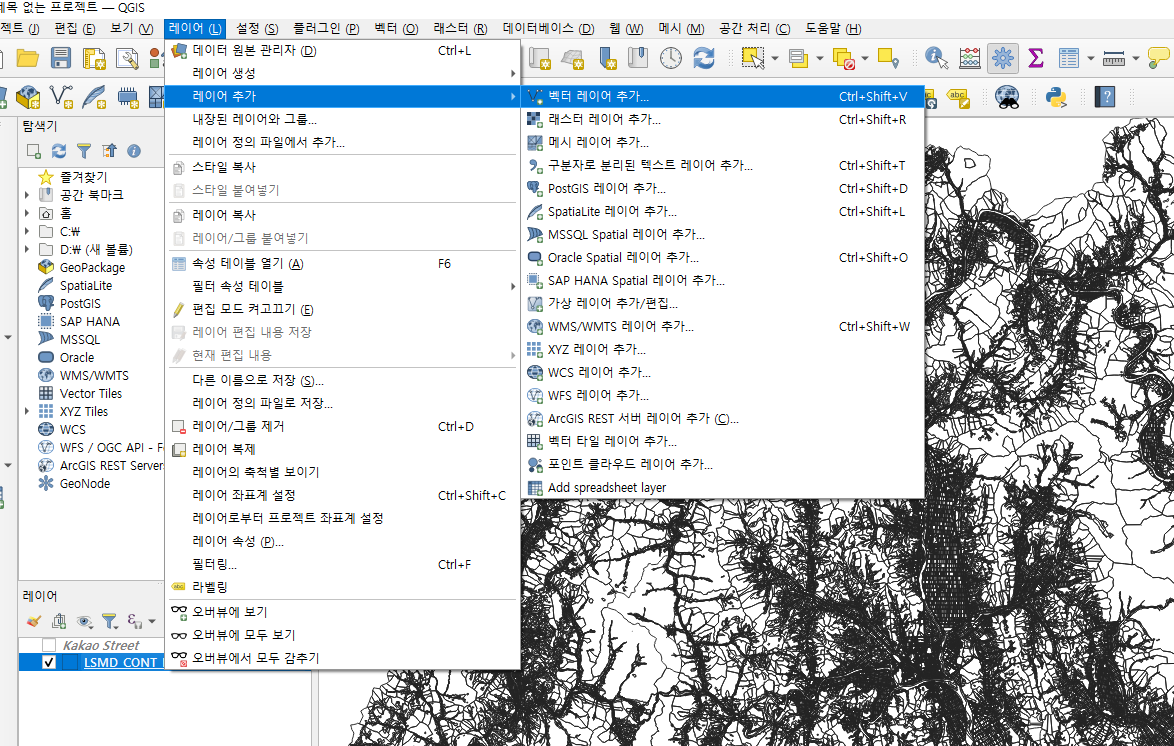Open the temporal controller clock icon

[670, 58]
